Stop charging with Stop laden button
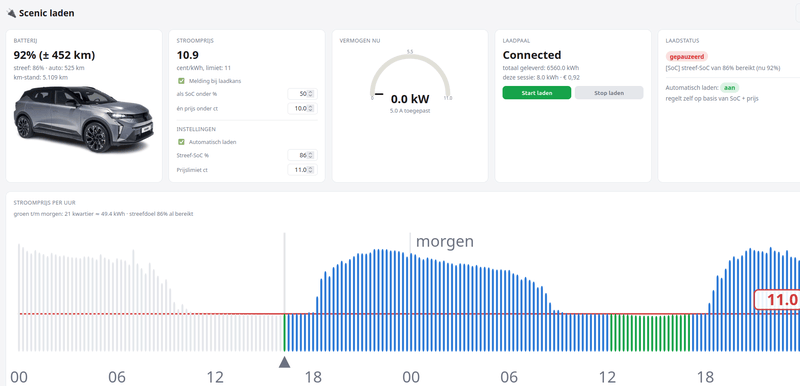This screenshot has height=386, width=800. pyautogui.click(x=609, y=93)
